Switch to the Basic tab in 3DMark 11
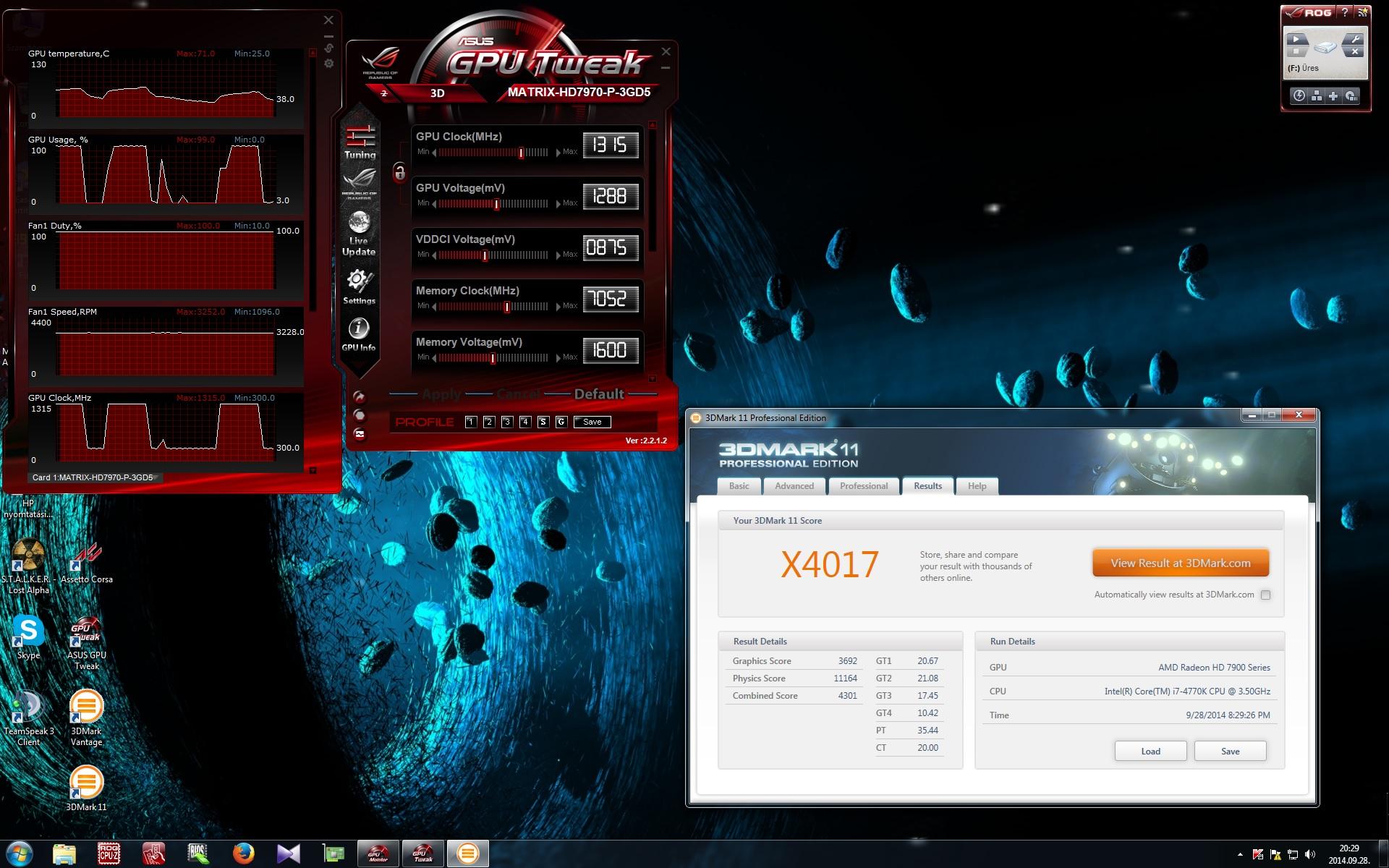 click(739, 486)
